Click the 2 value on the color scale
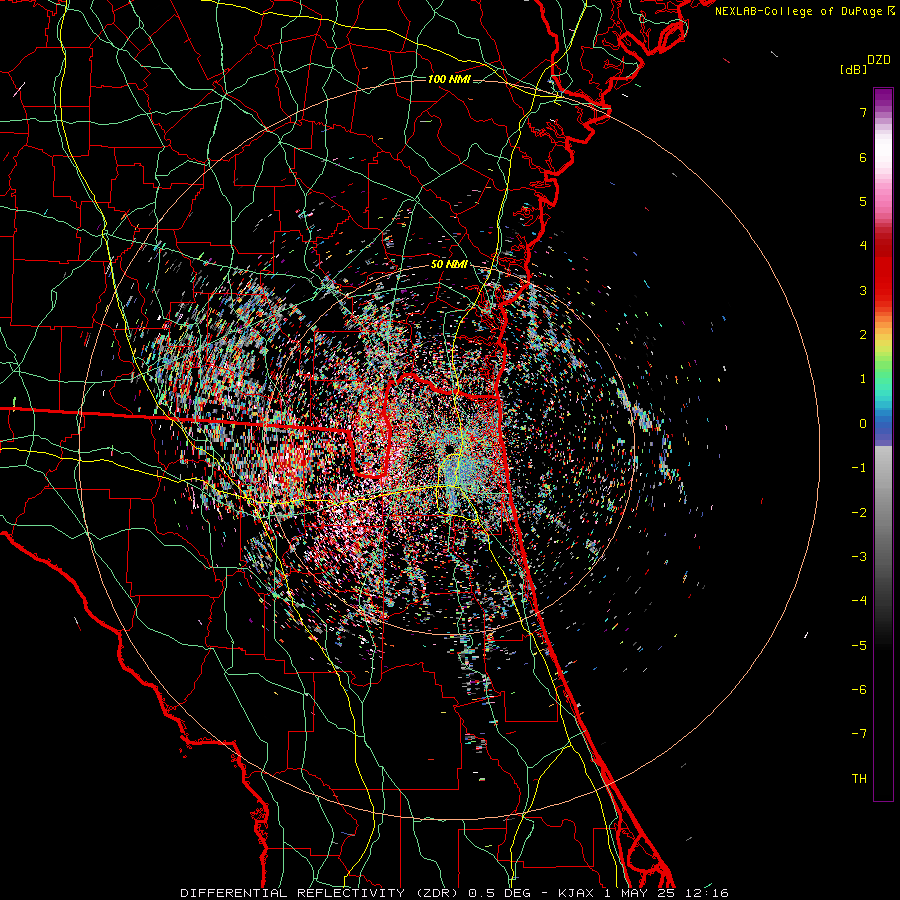Screen dimensions: 900x900 tap(863, 335)
